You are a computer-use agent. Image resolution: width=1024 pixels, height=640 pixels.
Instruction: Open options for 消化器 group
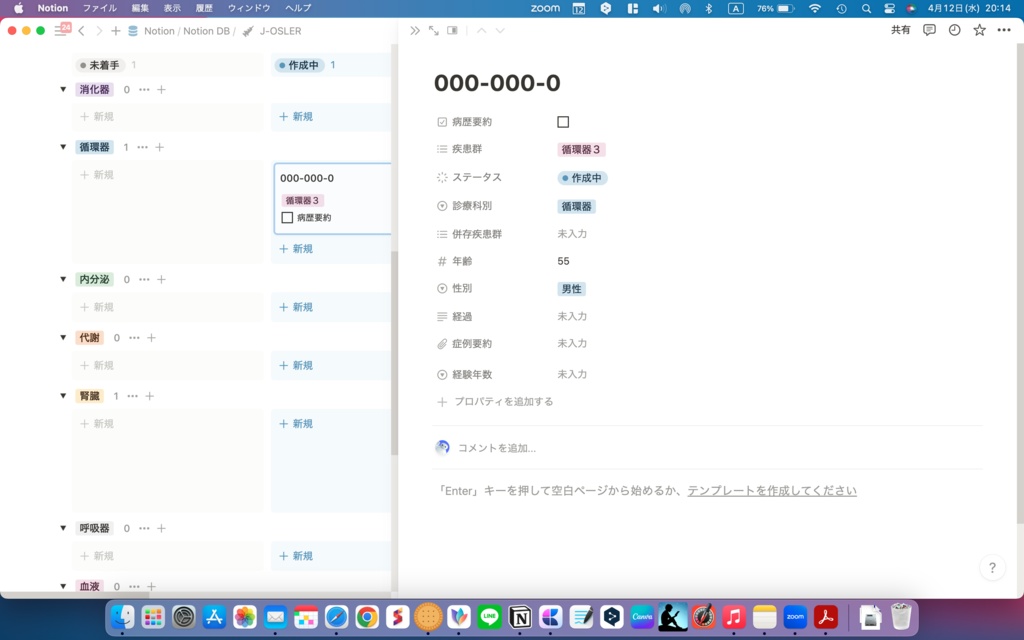point(144,89)
